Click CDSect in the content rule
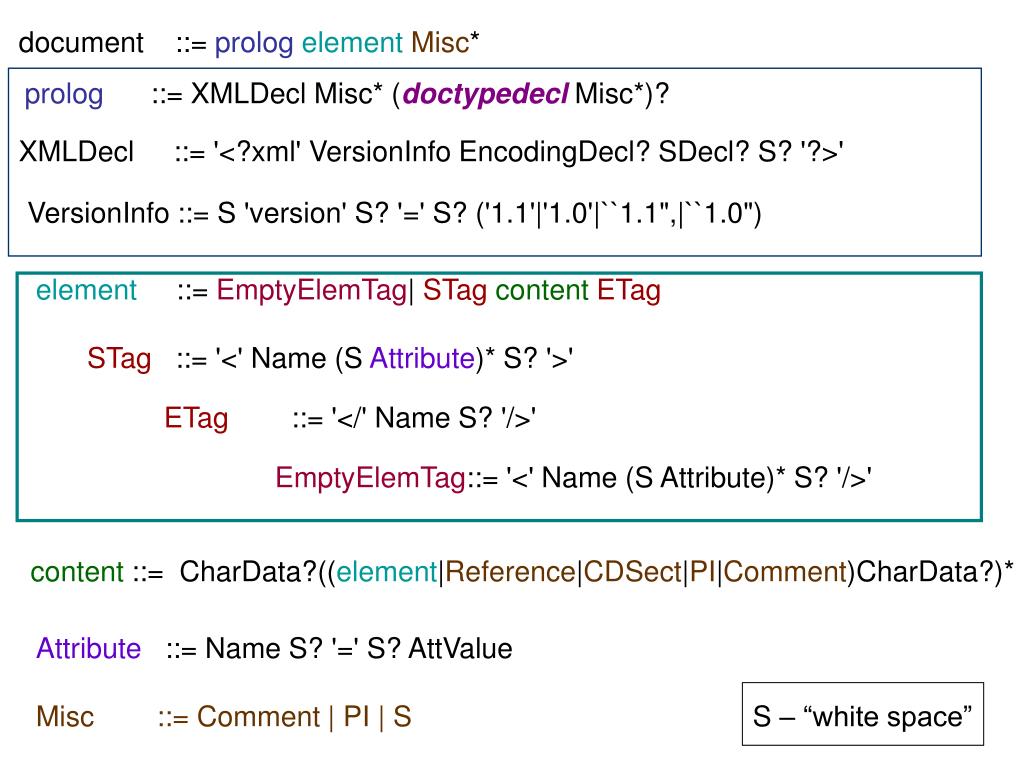This screenshot has height=768, width=1024. click(632, 572)
